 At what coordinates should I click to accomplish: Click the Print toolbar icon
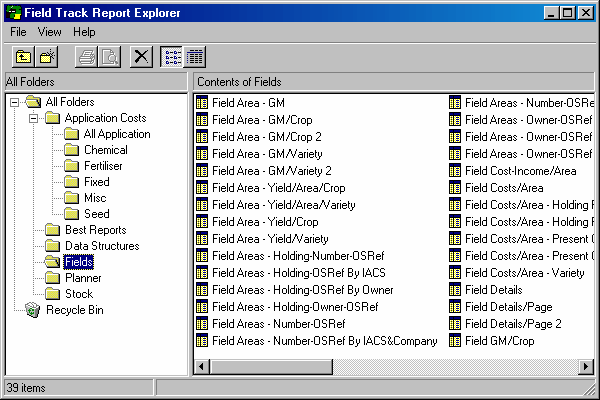(x=86, y=57)
